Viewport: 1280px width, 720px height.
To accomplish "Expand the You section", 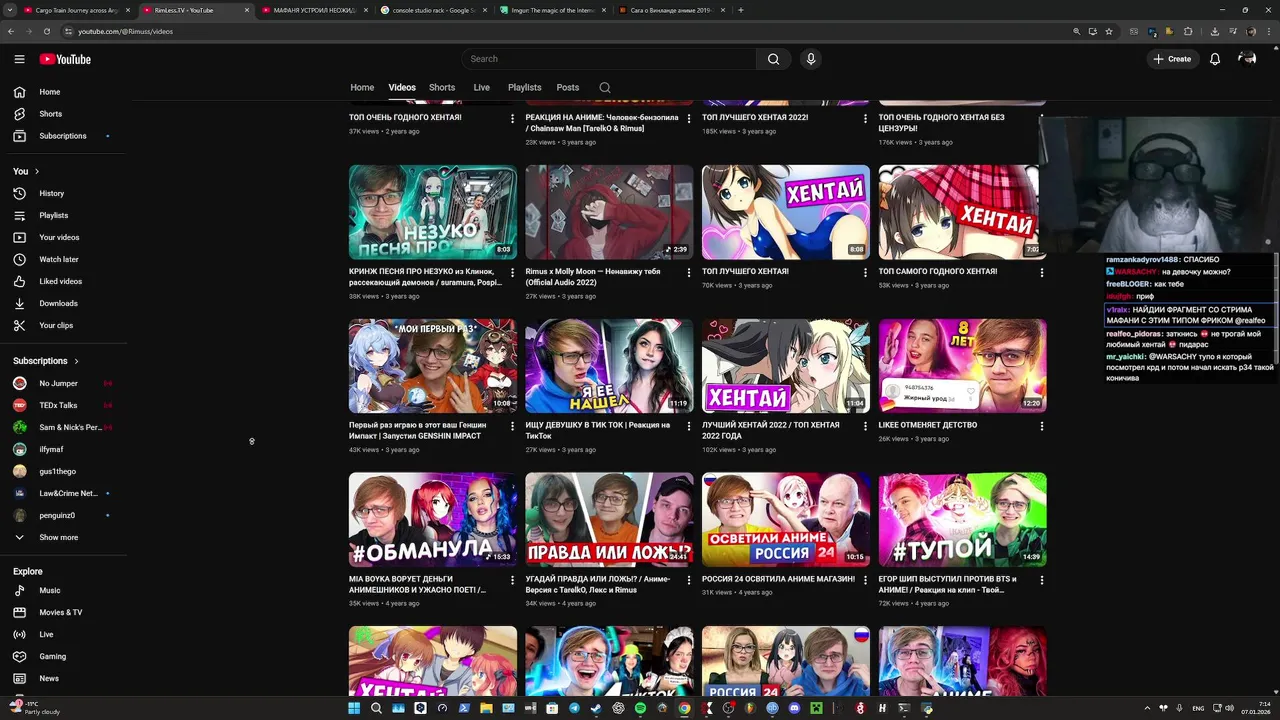I will click(x=27, y=171).
